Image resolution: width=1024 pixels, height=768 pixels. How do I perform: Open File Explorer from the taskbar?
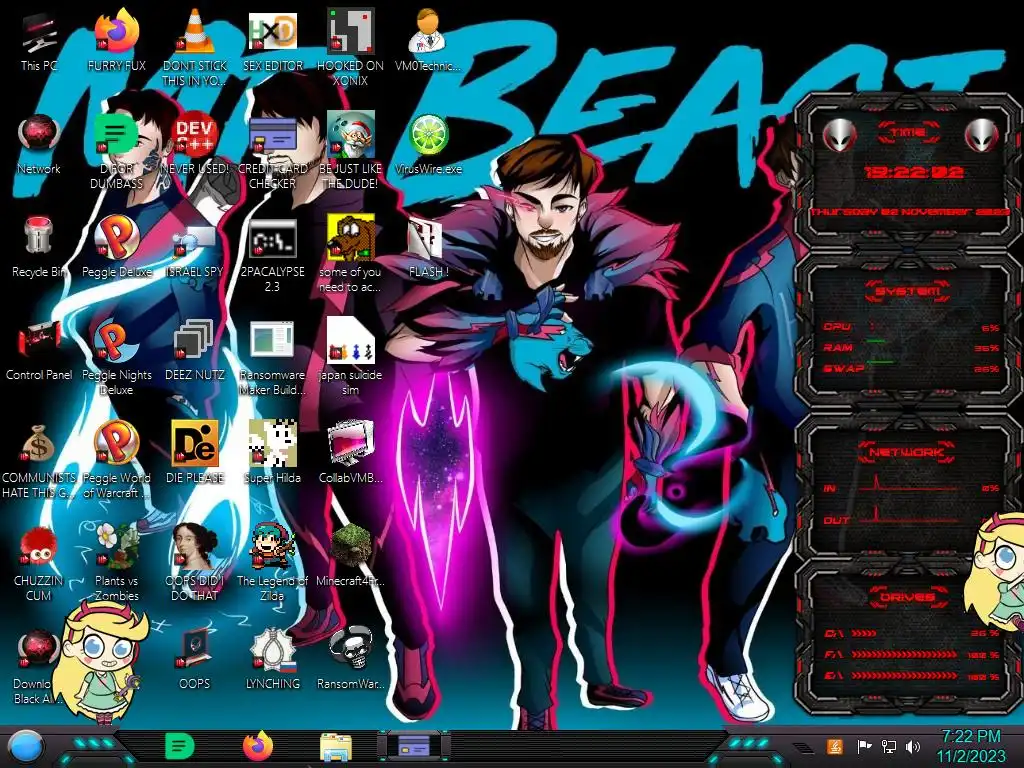336,747
